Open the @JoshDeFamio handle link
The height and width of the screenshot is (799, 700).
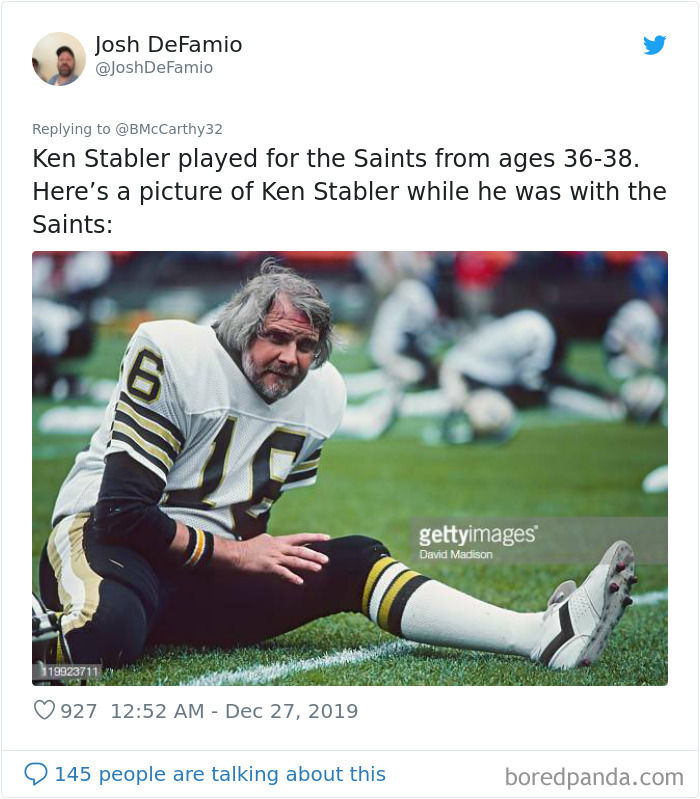point(154,68)
